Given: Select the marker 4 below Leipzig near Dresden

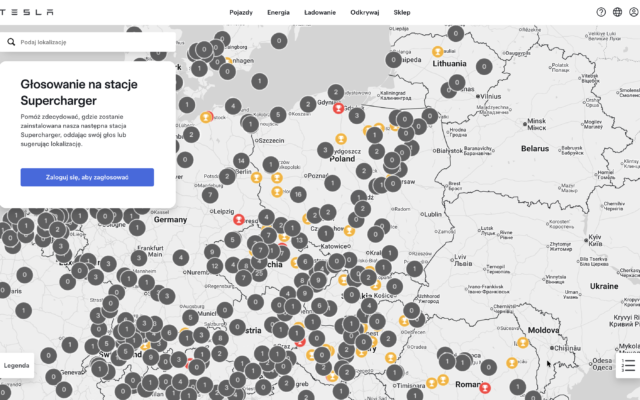Looking at the screenshot, I should (x=266, y=217).
